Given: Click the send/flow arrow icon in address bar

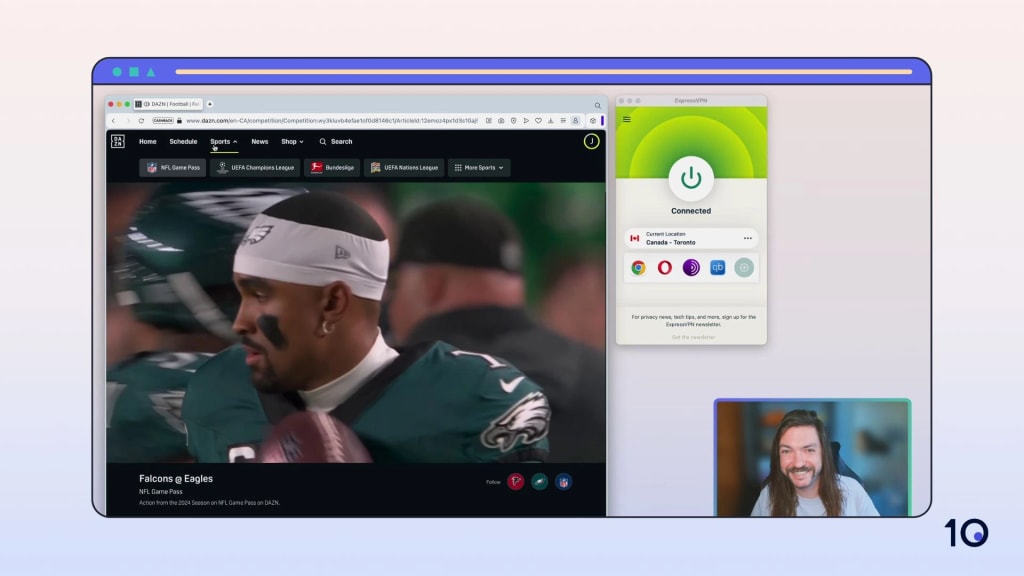Looking at the screenshot, I should click(x=526, y=121).
